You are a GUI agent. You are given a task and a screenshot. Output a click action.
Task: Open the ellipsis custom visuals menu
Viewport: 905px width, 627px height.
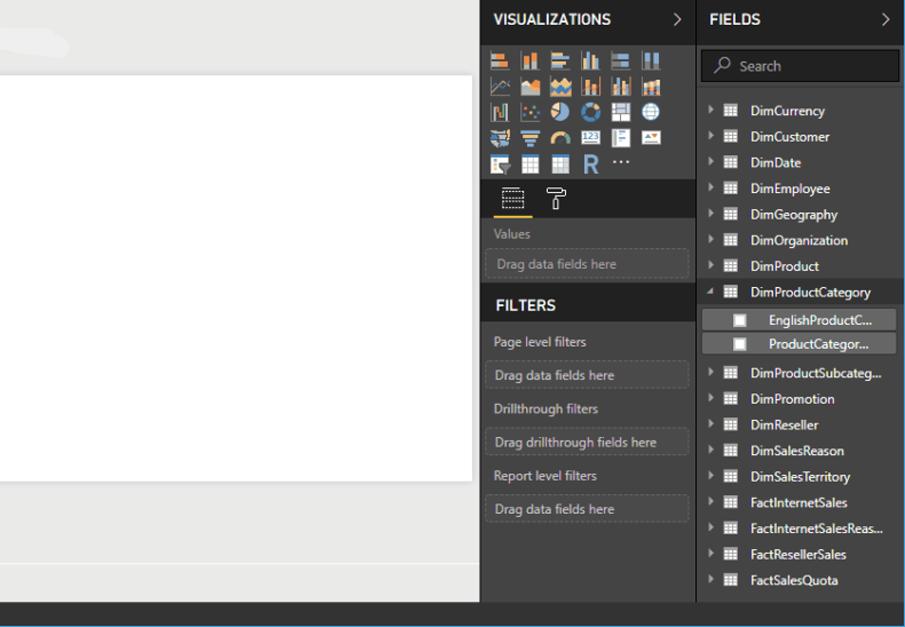[620, 162]
